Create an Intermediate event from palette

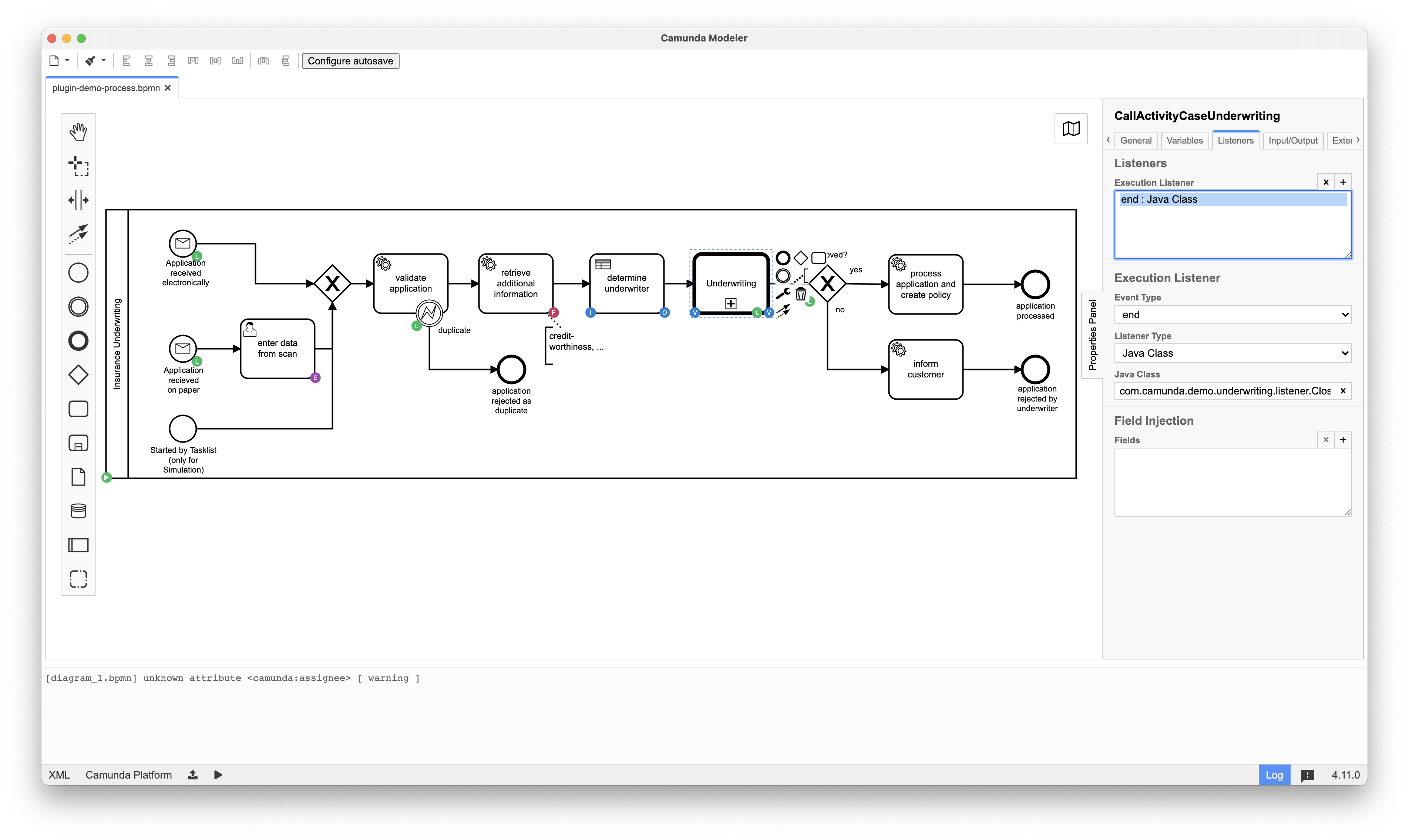(x=78, y=307)
